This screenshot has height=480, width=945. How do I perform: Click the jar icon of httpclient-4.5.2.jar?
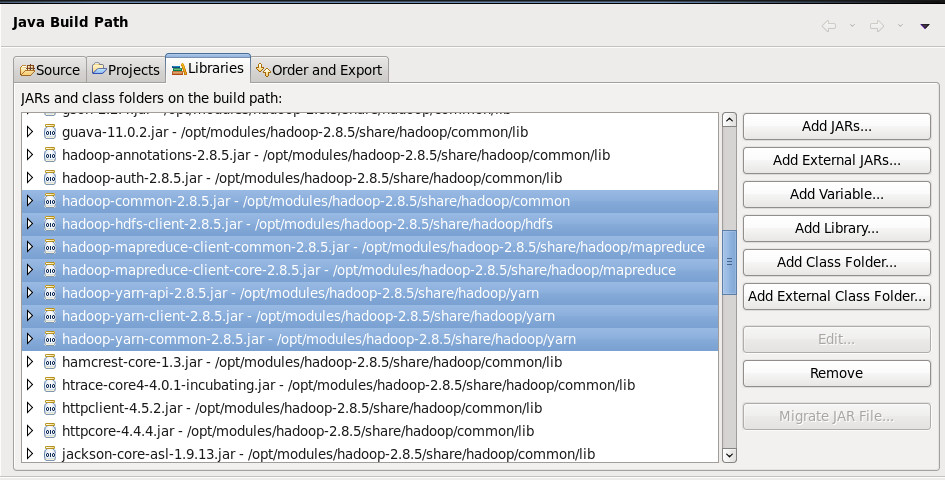tap(50, 408)
